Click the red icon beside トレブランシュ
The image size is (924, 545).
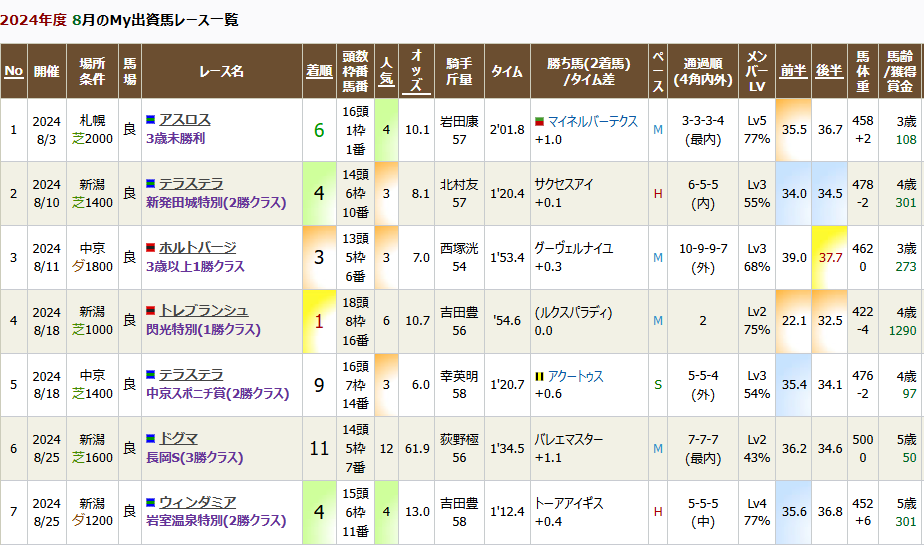(150, 312)
